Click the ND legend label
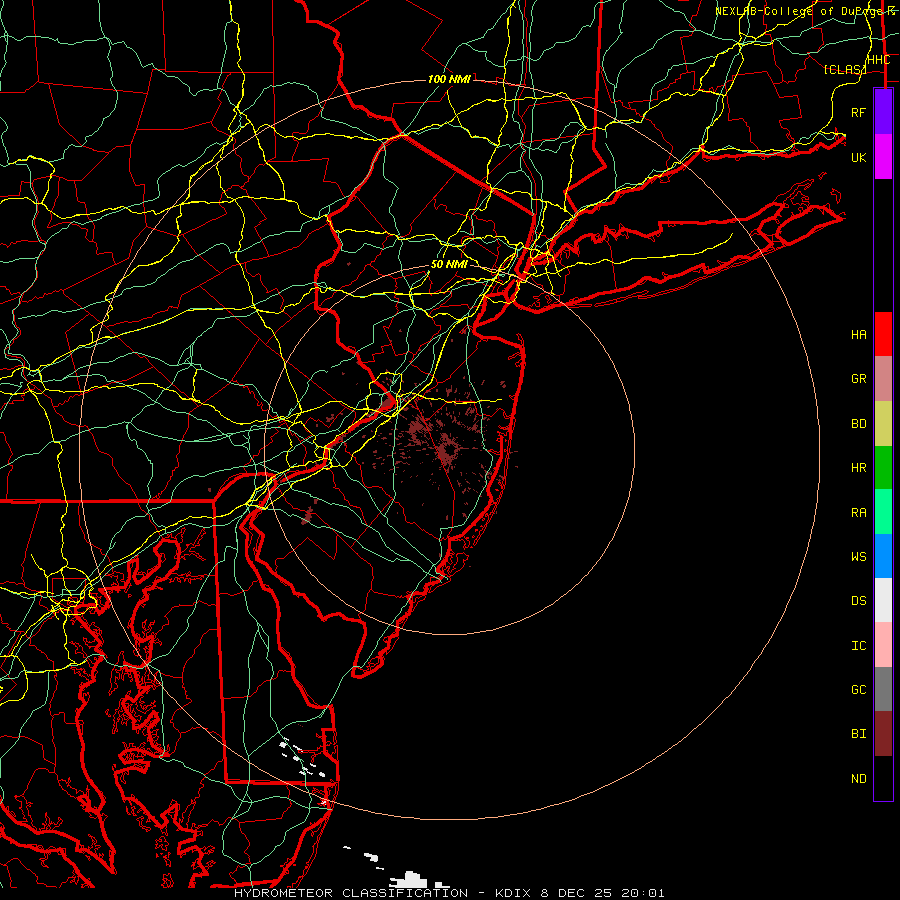Viewport: 900px width, 900px height. tap(858, 779)
